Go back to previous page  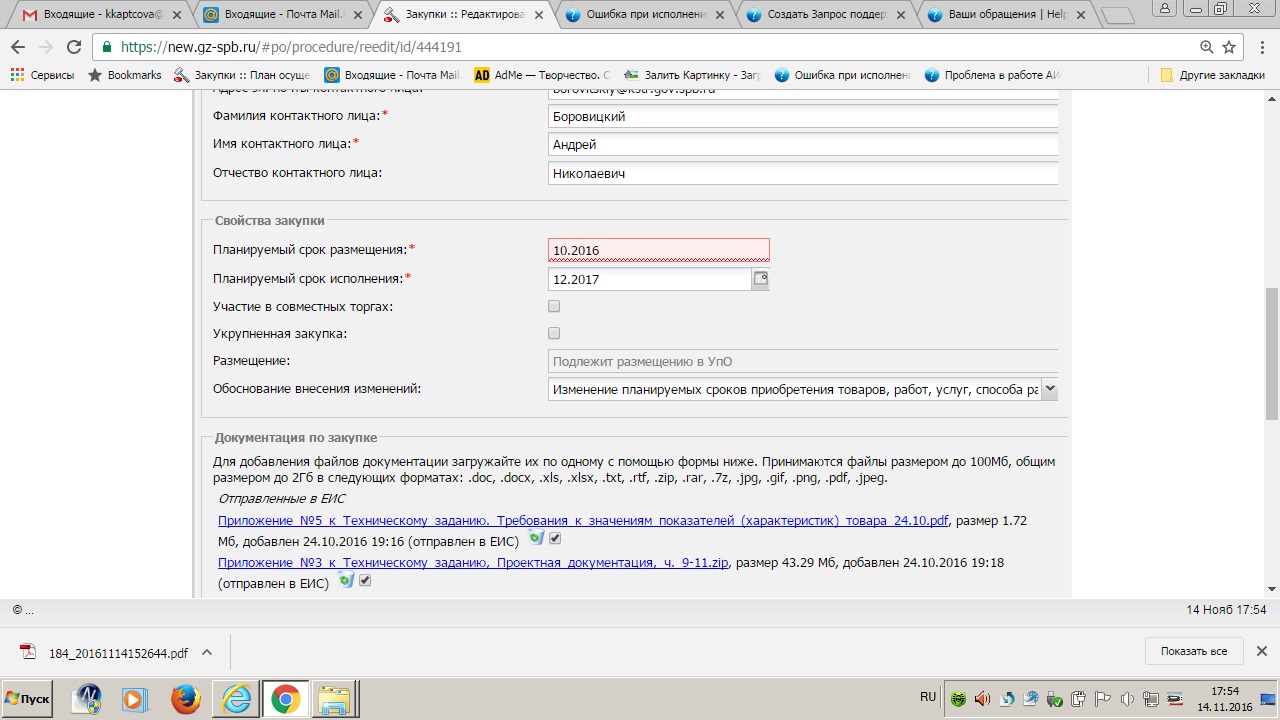17,47
